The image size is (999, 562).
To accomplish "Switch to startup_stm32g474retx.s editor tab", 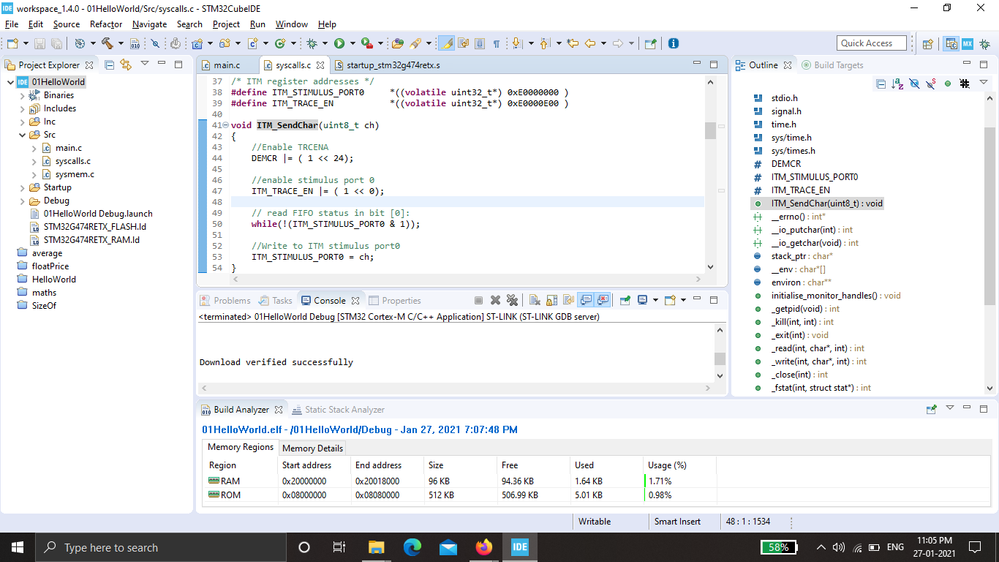I will click(393, 65).
